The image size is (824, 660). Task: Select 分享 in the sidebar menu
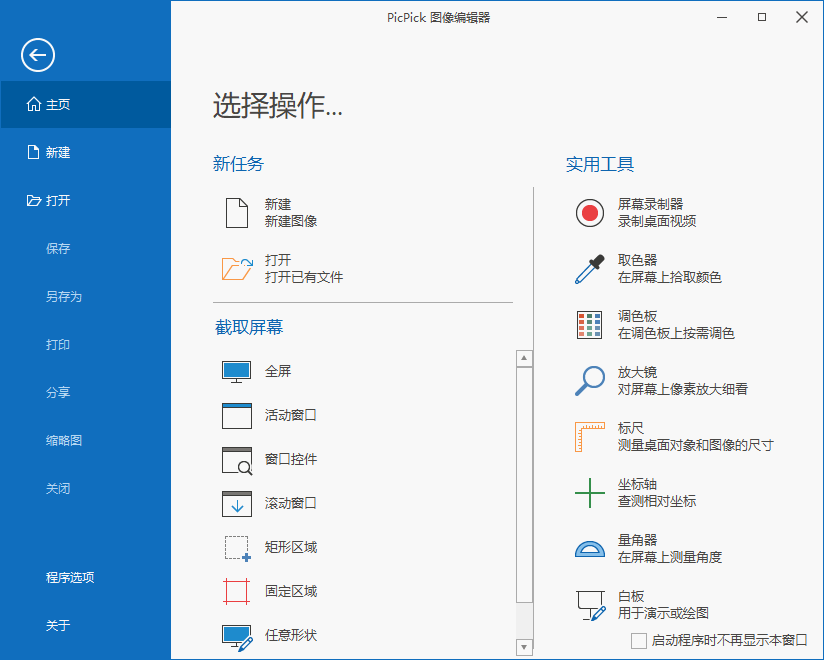tap(58, 393)
